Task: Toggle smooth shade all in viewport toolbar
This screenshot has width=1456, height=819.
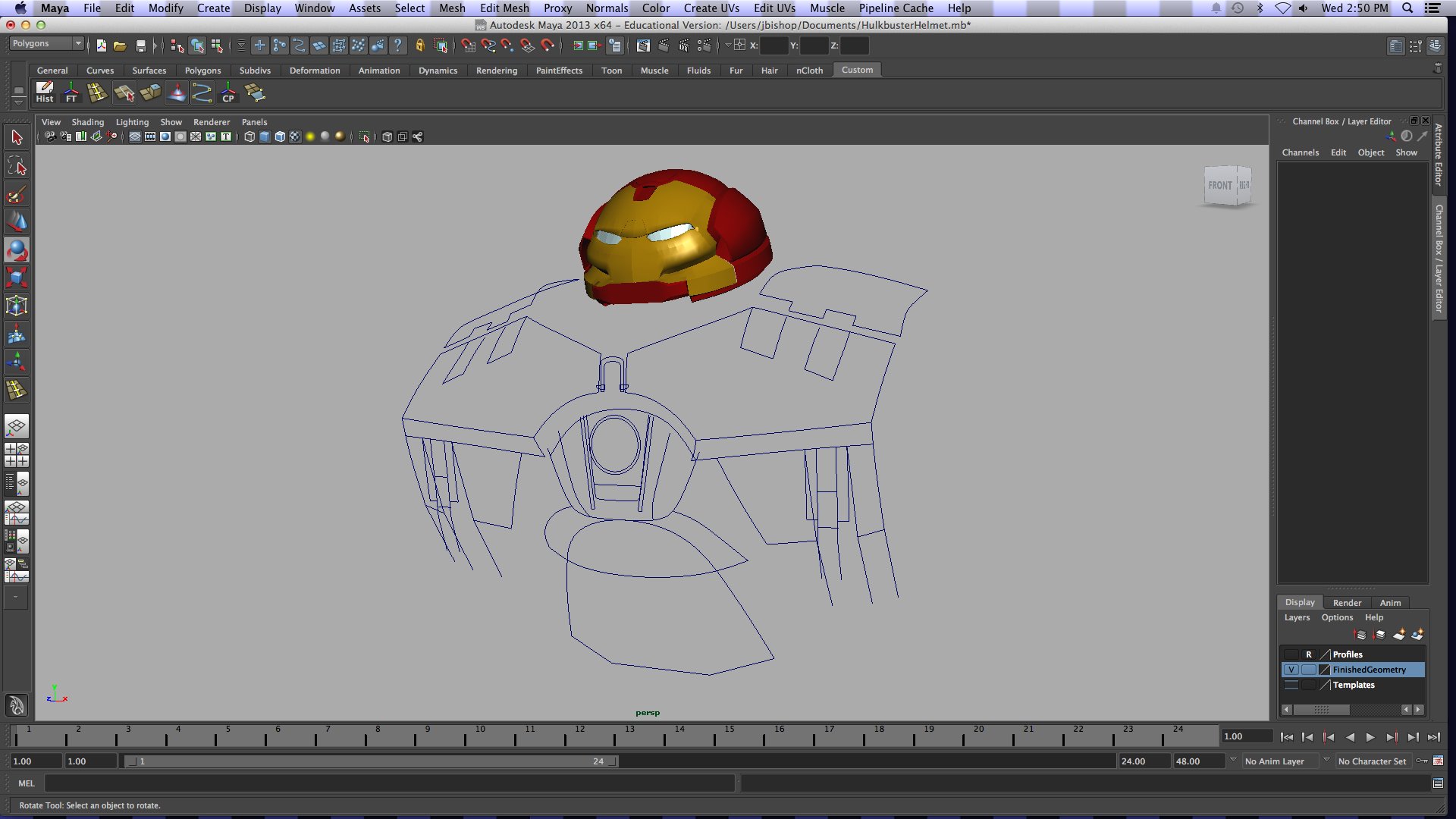Action: pos(265,136)
